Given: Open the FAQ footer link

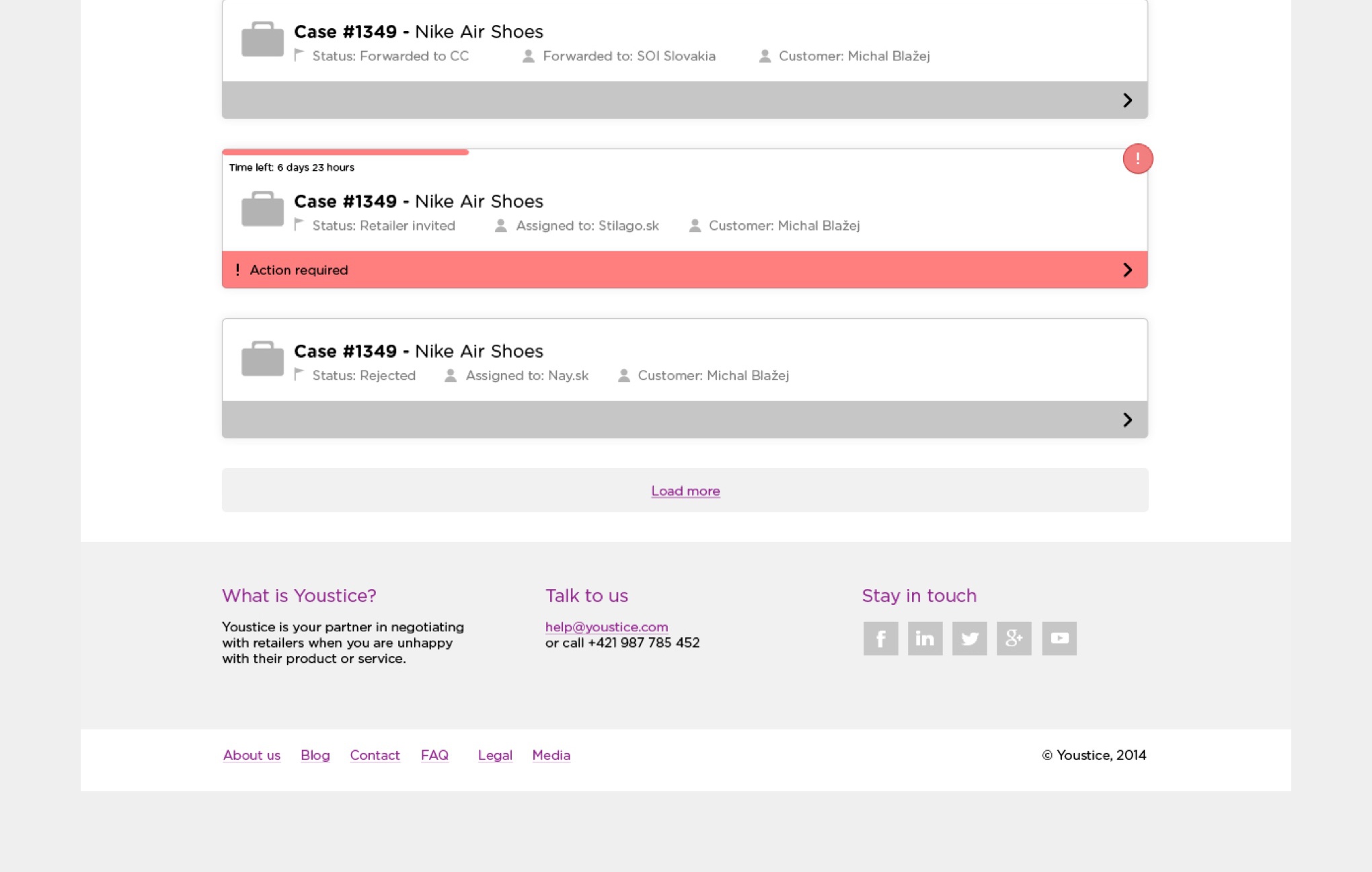Looking at the screenshot, I should pos(434,755).
